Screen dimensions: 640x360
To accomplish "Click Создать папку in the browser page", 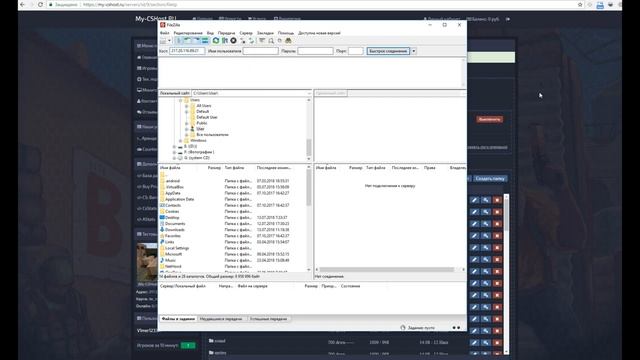I will tap(490, 179).
